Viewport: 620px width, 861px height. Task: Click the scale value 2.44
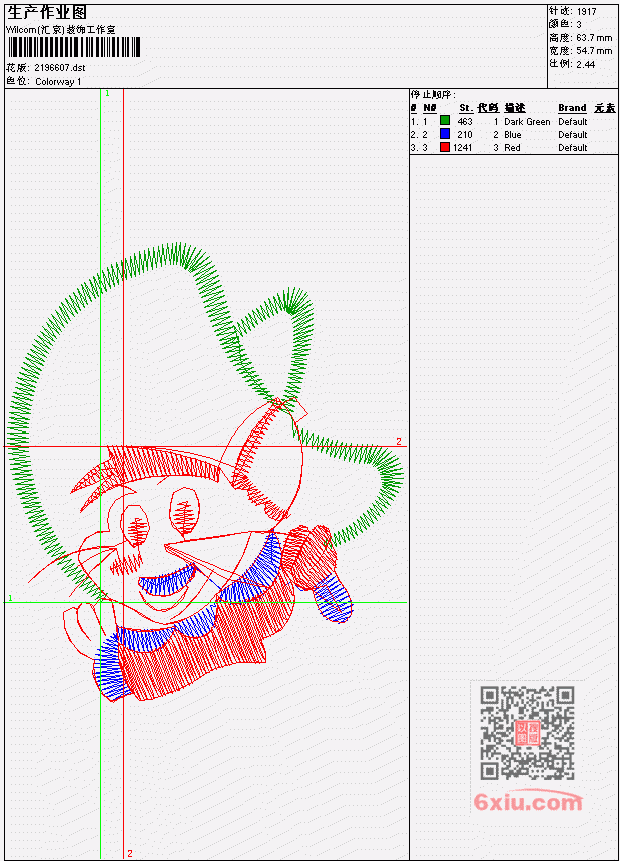click(x=585, y=64)
